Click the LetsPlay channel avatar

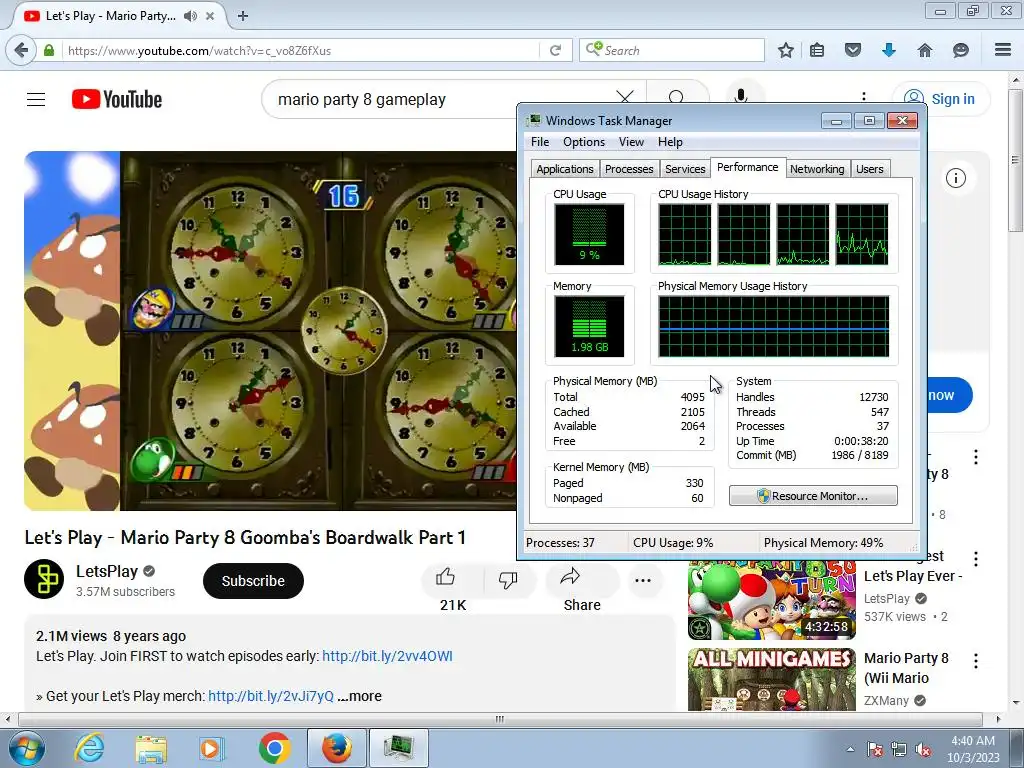pyautogui.click(x=44, y=579)
